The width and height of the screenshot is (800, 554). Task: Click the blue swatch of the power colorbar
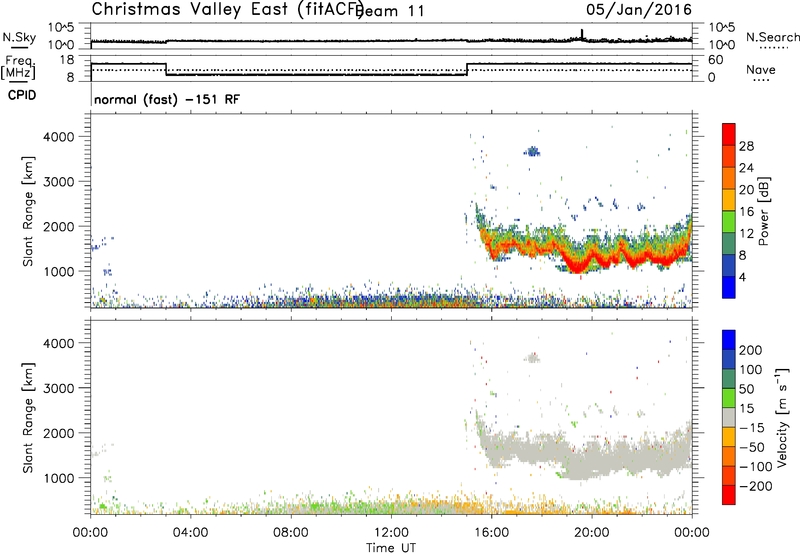(729, 287)
